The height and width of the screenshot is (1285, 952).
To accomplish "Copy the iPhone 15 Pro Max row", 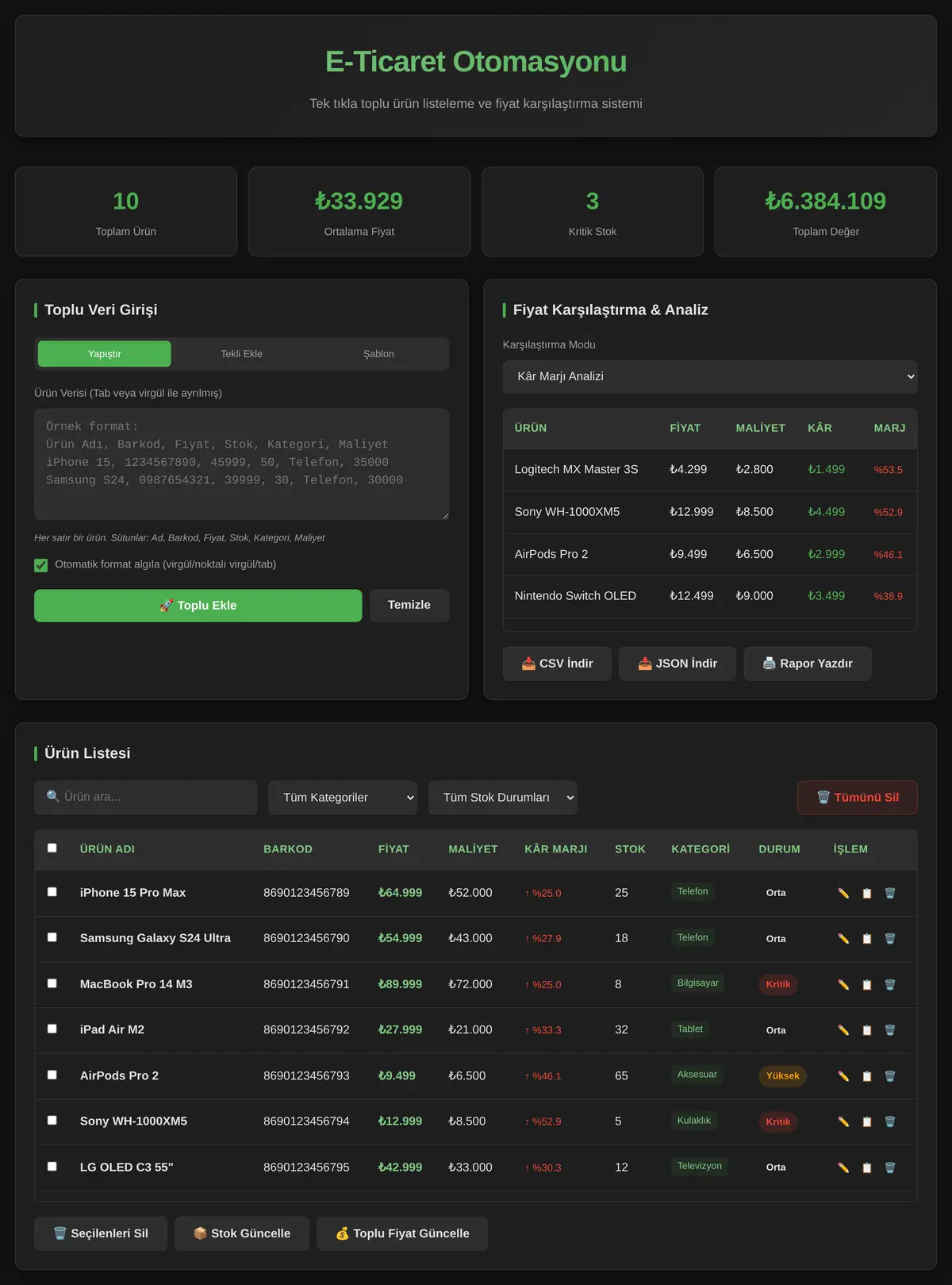I will pyautogui.click(x=867, y=893).
